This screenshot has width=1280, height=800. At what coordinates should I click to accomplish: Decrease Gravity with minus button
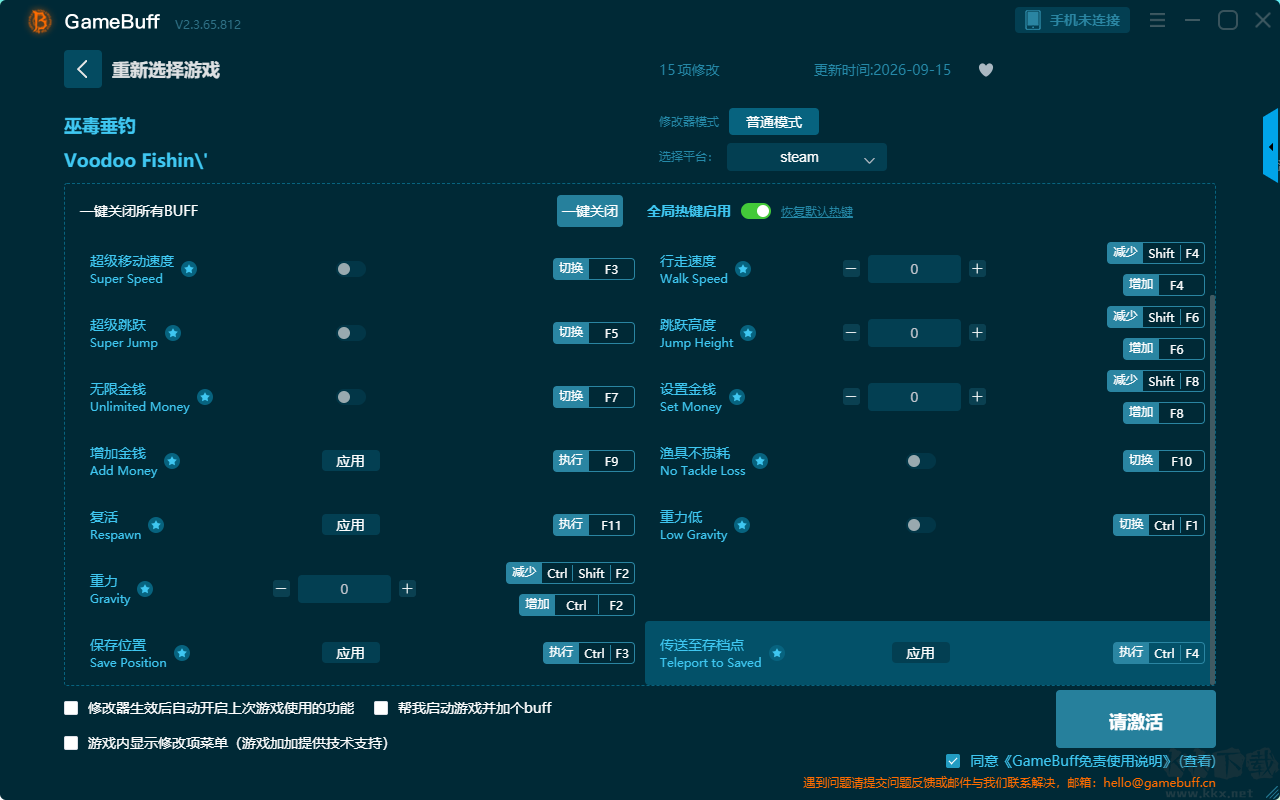[281, 589]
